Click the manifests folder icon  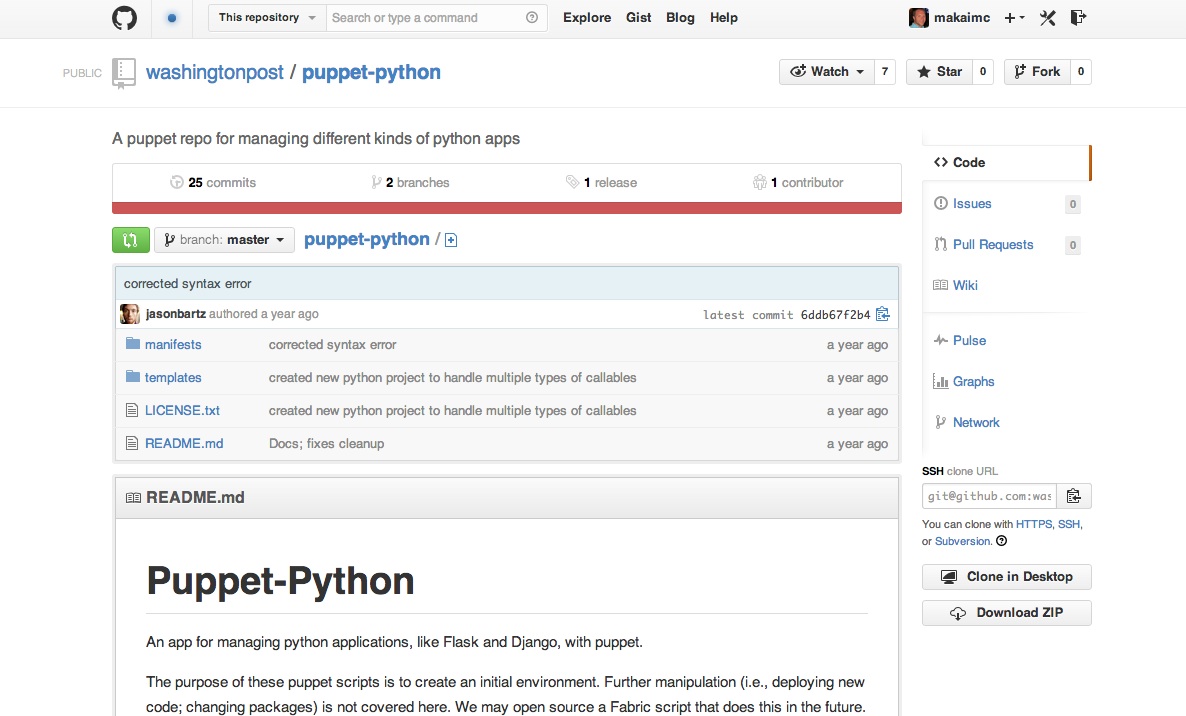pyautogui.click(x=132, y=344)
